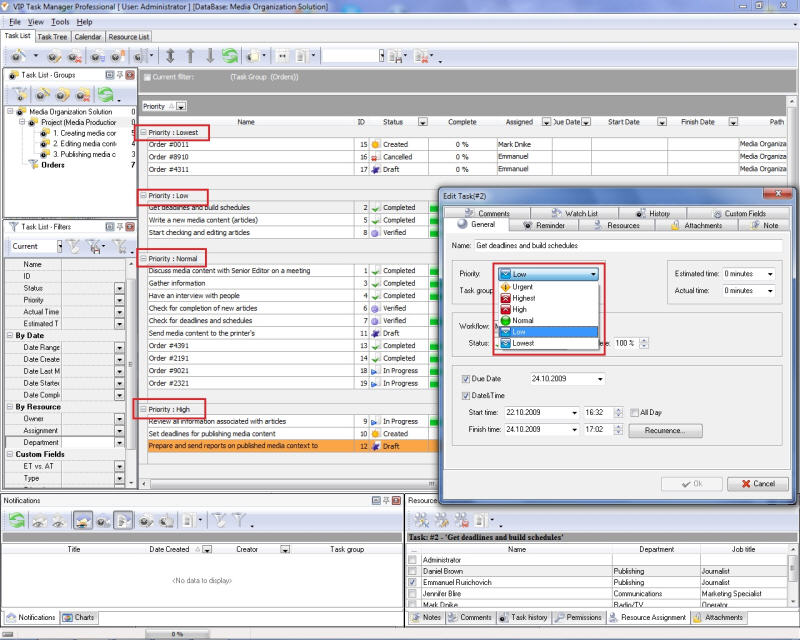
Task: Click the Name field in Edit Task
Action: pos(628,245)
